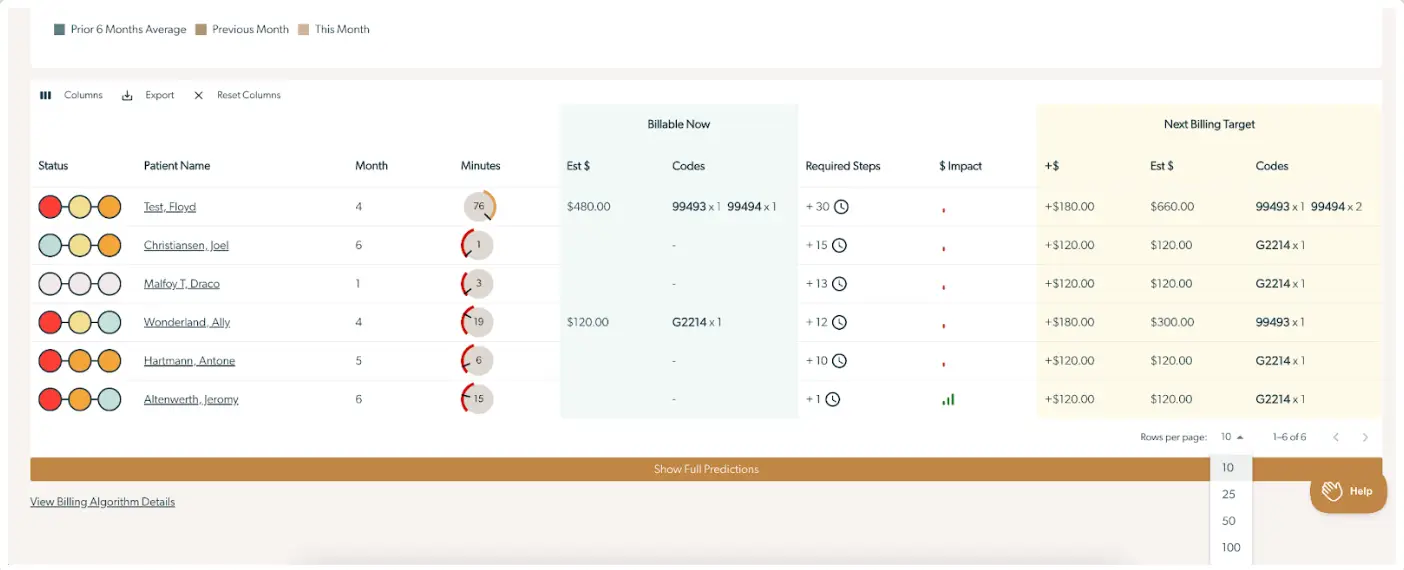Image resolution: width=1404 pixels, height=570 pixels.
Task: Select 100 rows per page option
Action: pos(1231,548)
